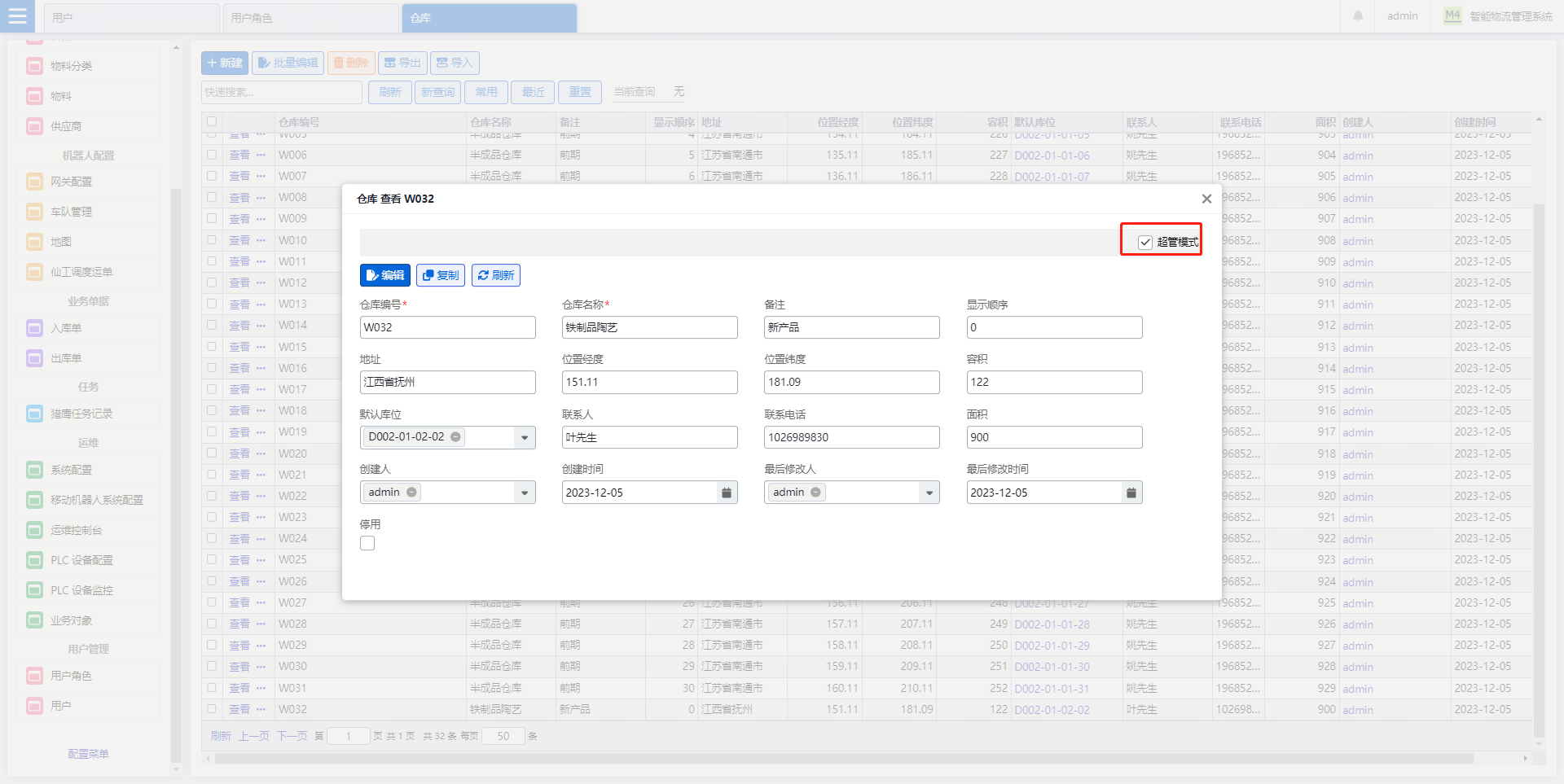Click the 复制 button in dialog
Viewport: 1564px width, 784px height.
pyautogui.click(x=441, y=275)
